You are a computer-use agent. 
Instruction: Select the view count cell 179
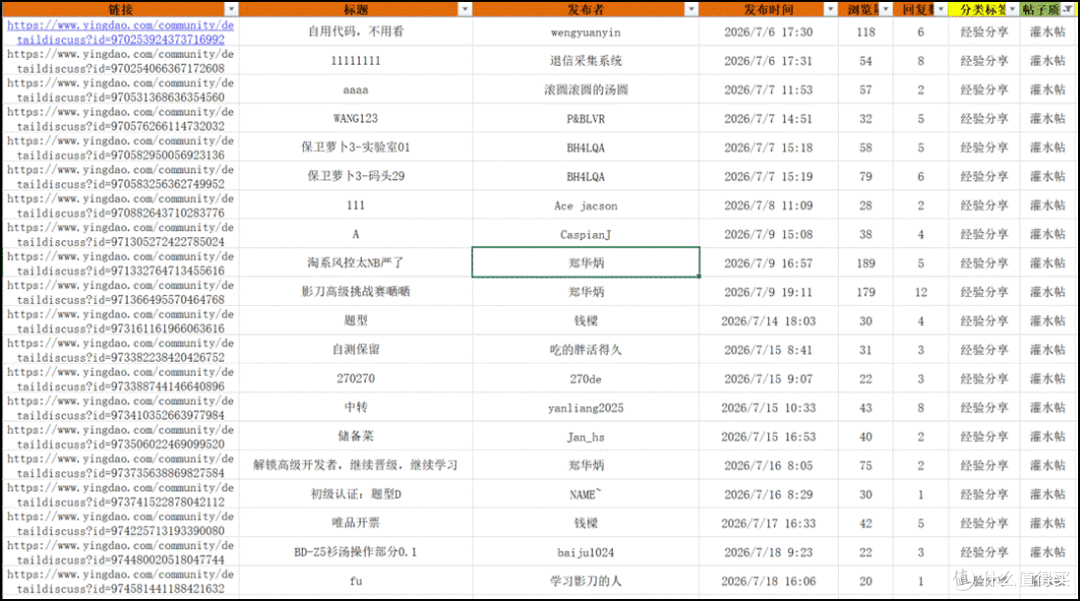click(866, 292)
